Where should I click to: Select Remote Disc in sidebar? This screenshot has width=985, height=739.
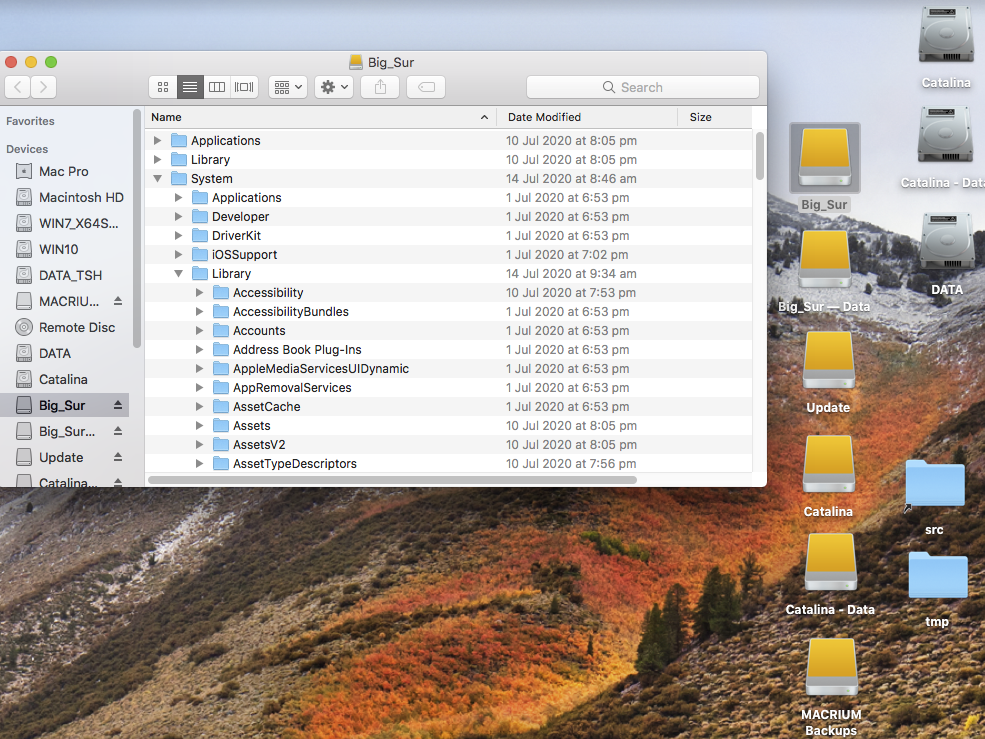64,327
